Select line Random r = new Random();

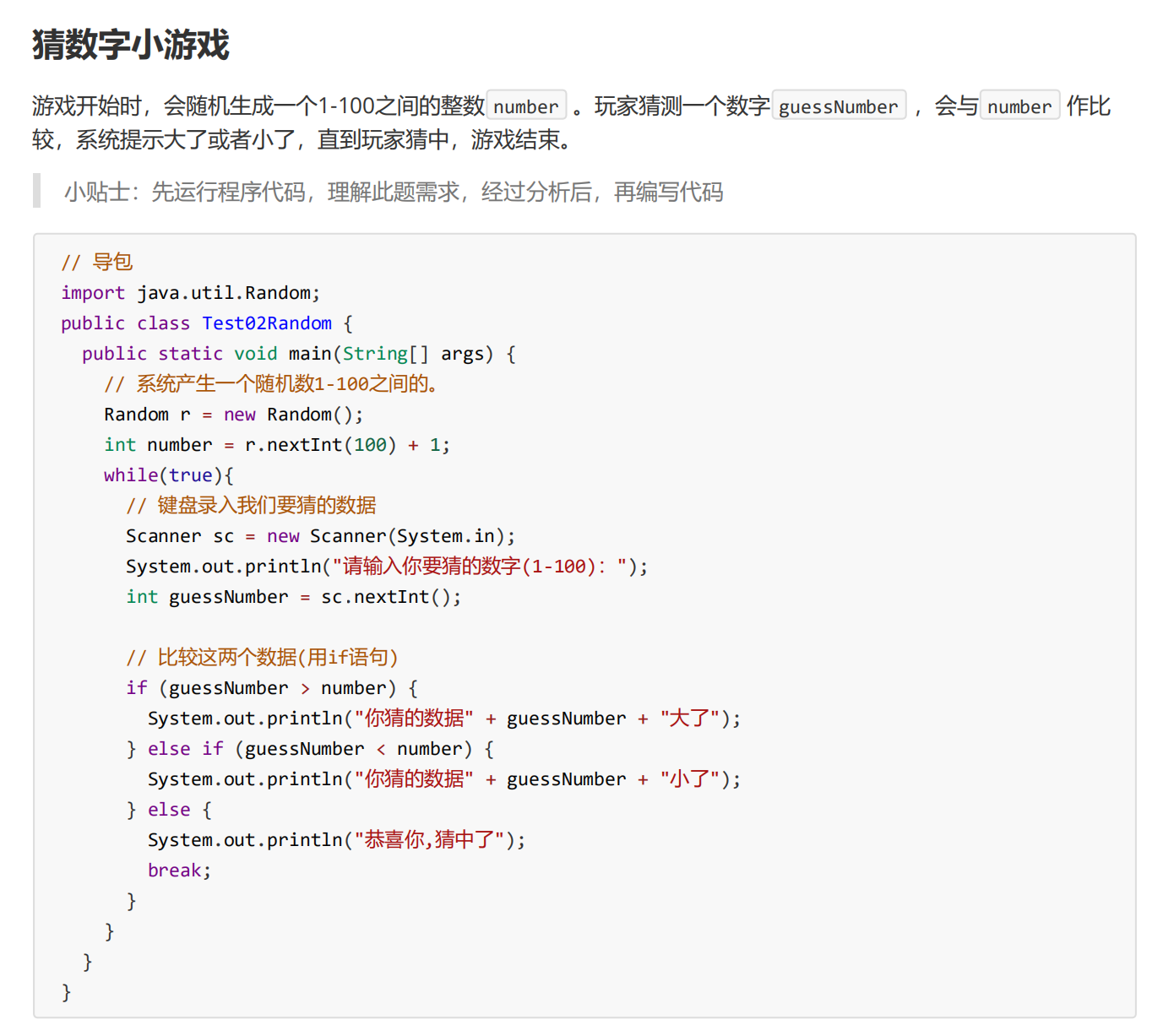pyautogui.click(x=234, y=415)
